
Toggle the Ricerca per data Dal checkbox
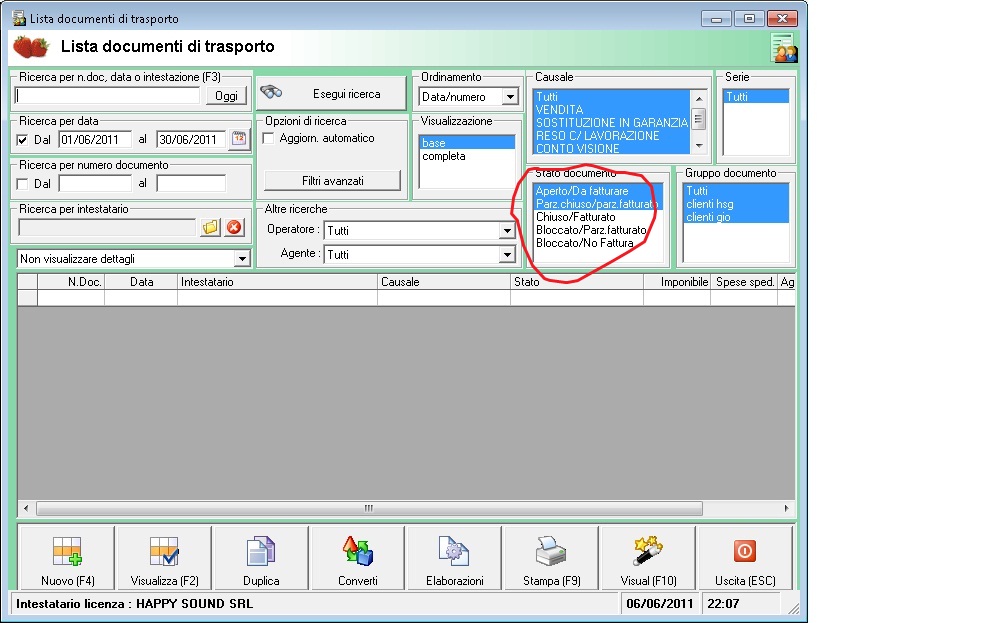coord(22,140)
